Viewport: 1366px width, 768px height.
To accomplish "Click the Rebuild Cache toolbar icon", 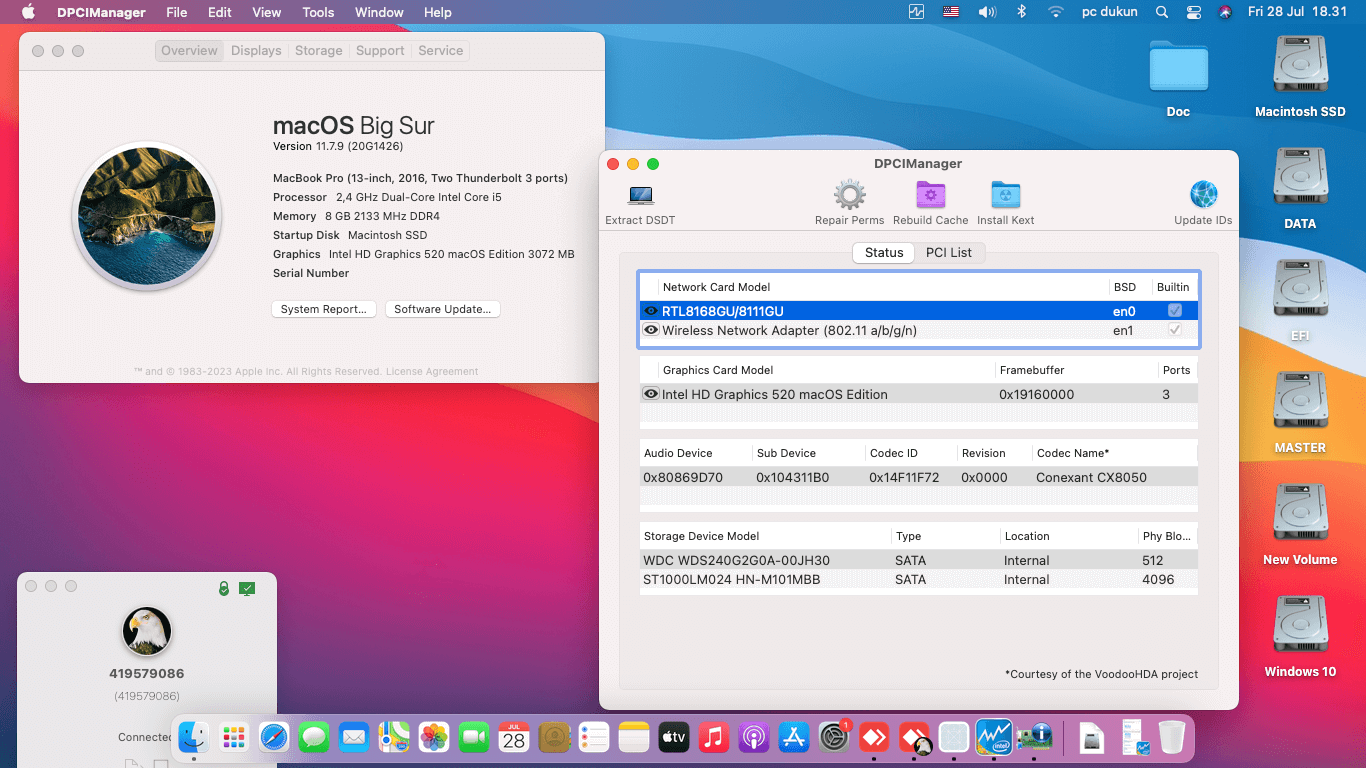I will pyautogui.click(x=931, y=195).
